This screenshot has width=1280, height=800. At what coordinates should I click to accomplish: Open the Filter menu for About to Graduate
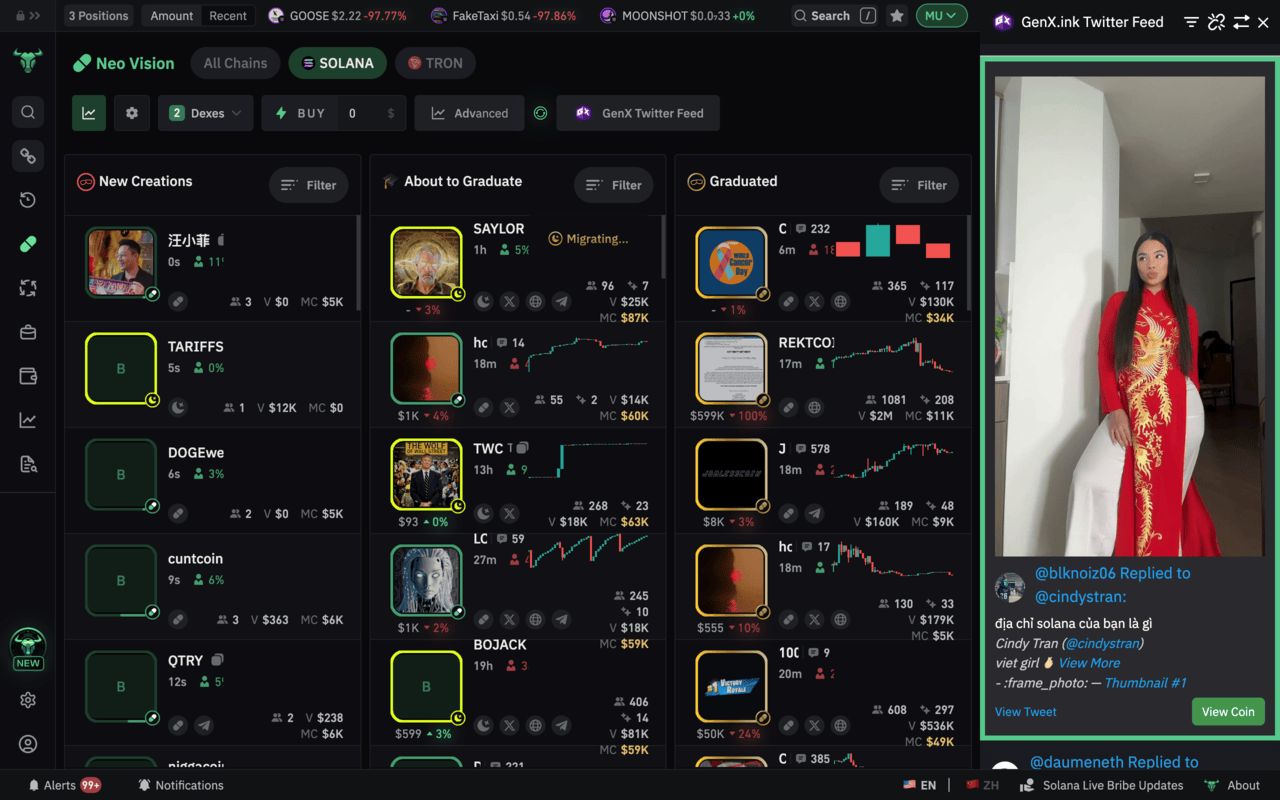coord(613,185)
